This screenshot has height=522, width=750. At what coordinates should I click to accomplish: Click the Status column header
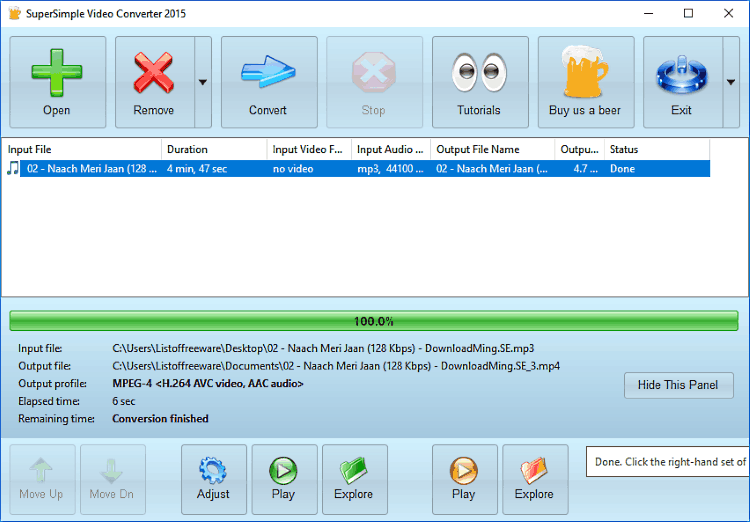click(657, 149)
